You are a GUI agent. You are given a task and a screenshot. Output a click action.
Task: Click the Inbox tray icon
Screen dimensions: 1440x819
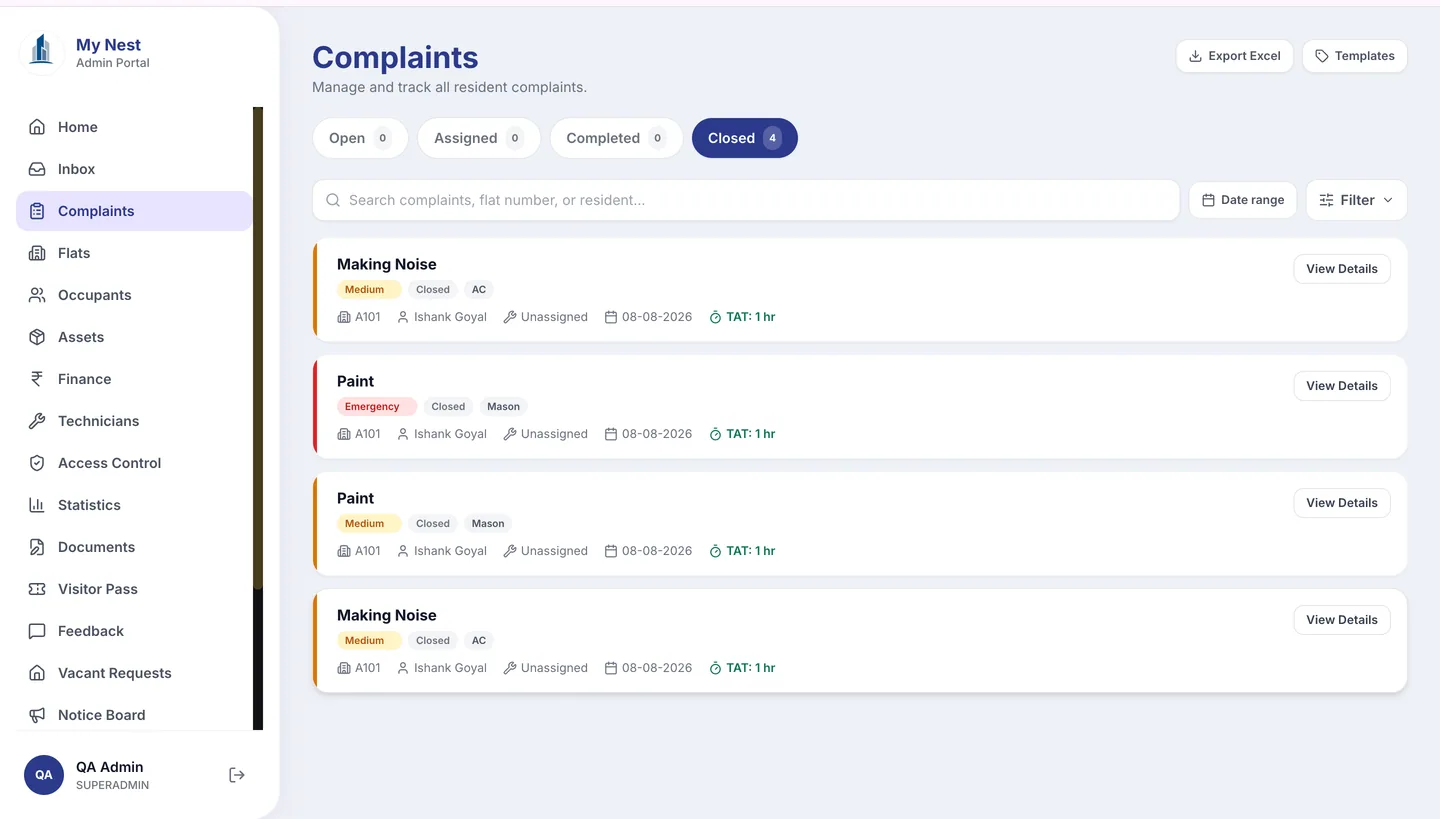(x=37, y=169)
